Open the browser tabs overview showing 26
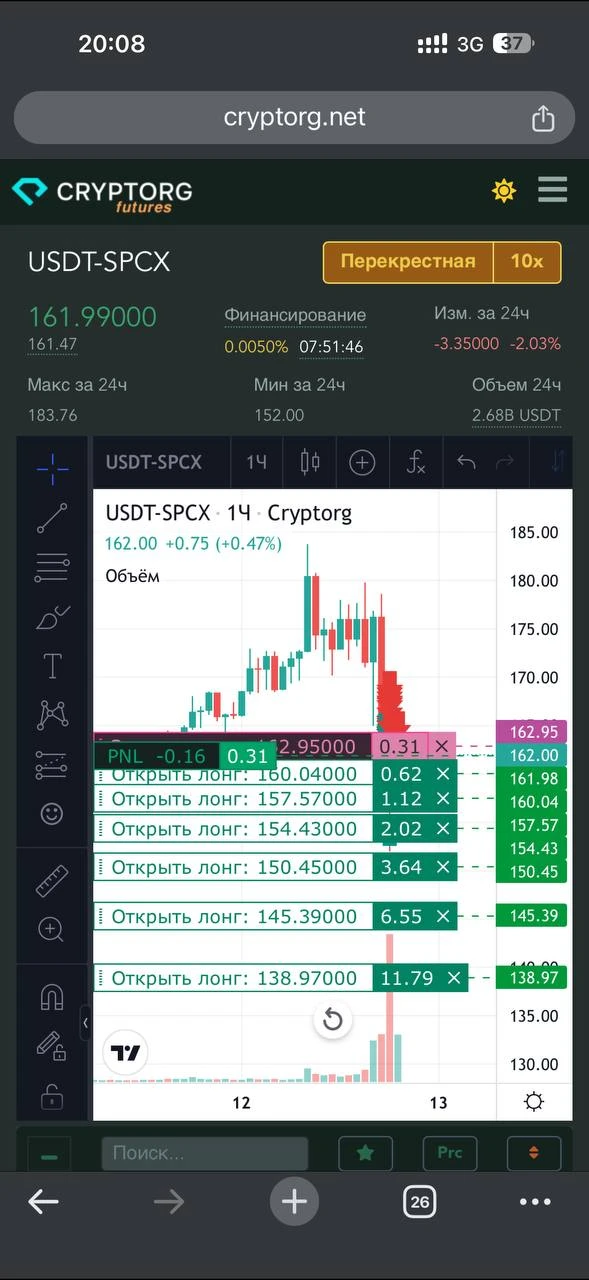 pyautogui.click(x=420, y=1202)
